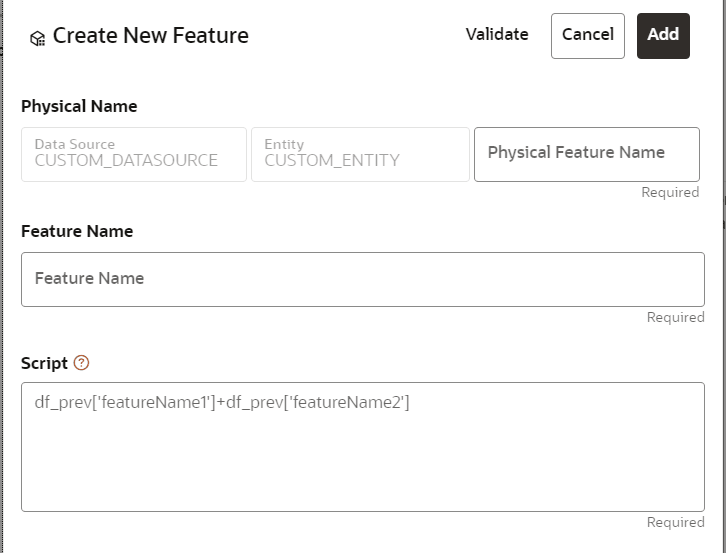Click the Feature Name section label

tap(77, 231)
